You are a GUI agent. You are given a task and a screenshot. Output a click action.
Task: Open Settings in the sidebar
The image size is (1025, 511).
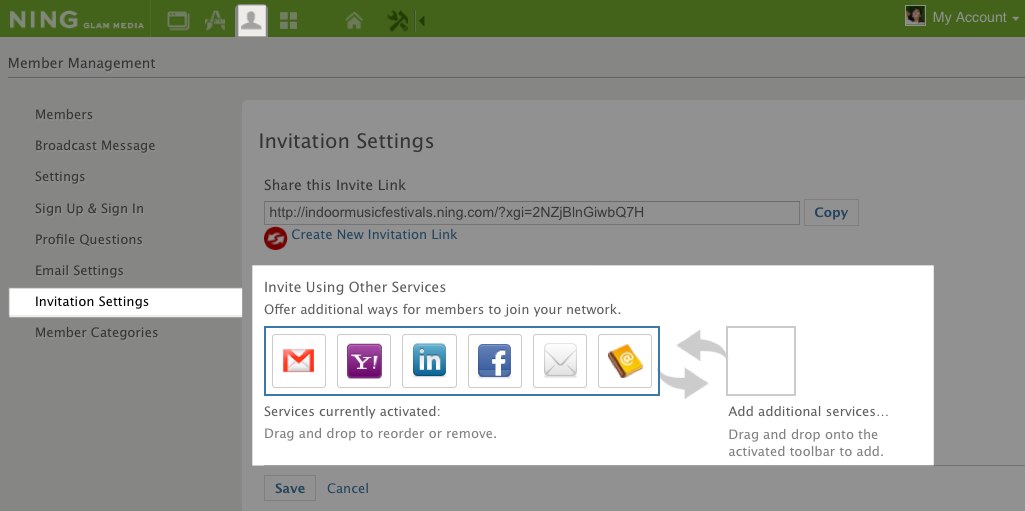pyautogui.click(x=60, y=177)
